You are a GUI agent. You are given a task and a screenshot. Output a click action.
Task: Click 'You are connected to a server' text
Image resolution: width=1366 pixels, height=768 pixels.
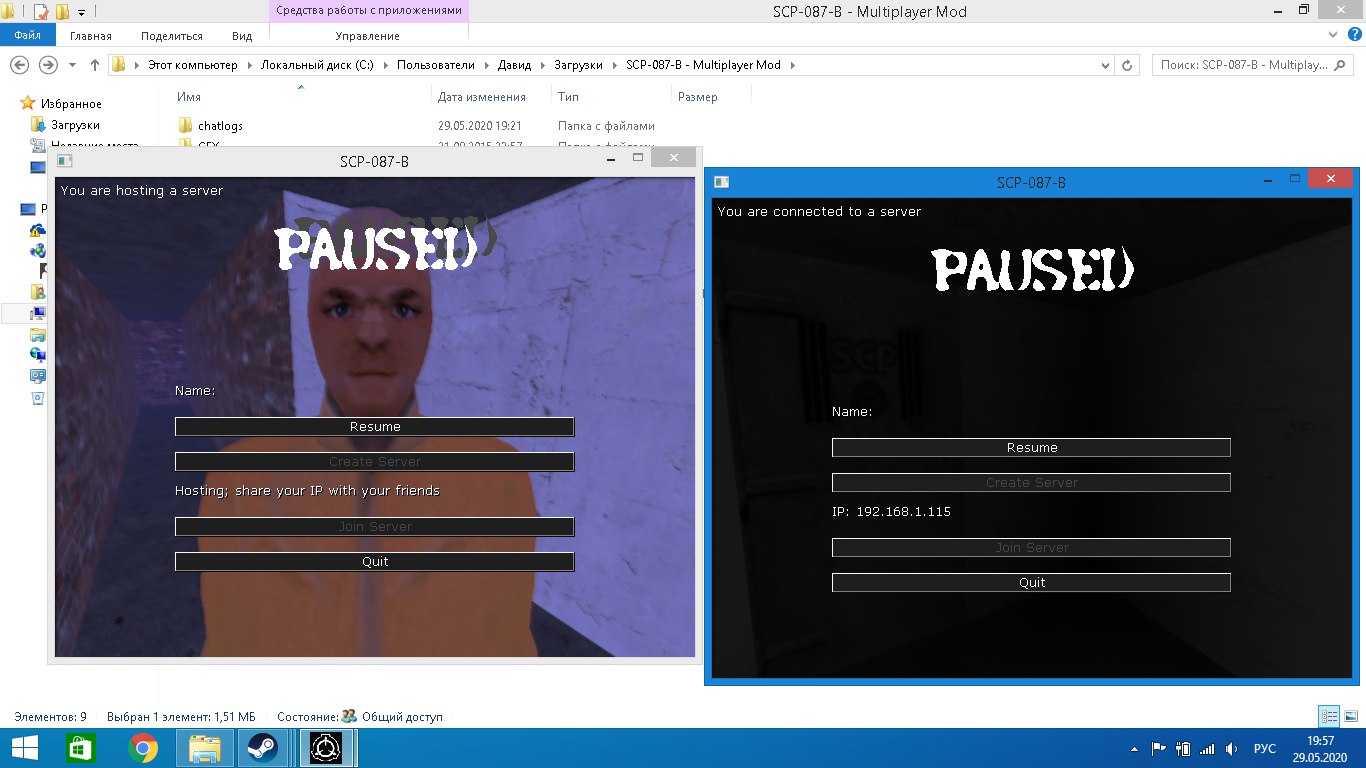[x=819, y=212]
